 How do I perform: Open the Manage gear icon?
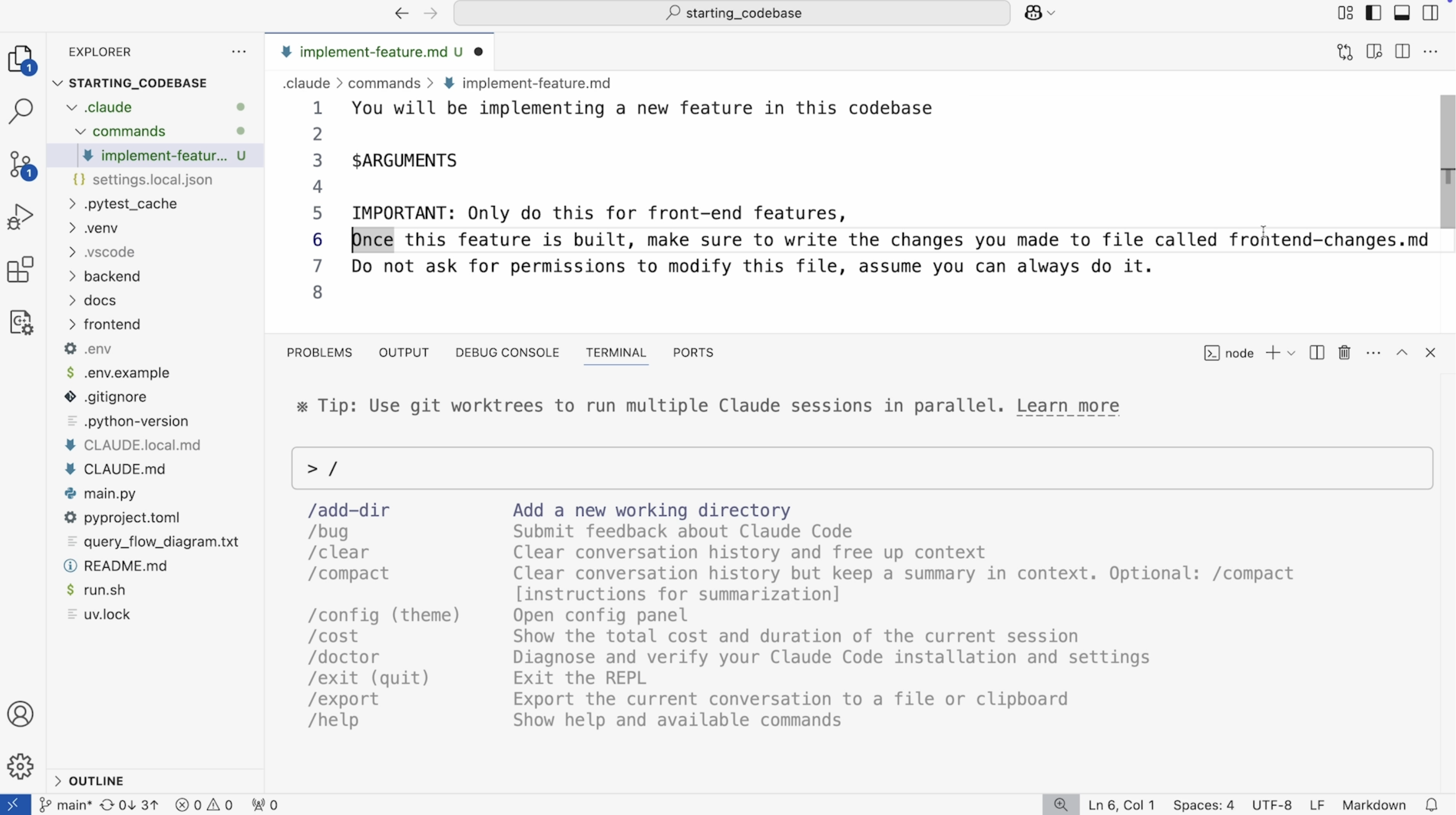tap(21, 766)
